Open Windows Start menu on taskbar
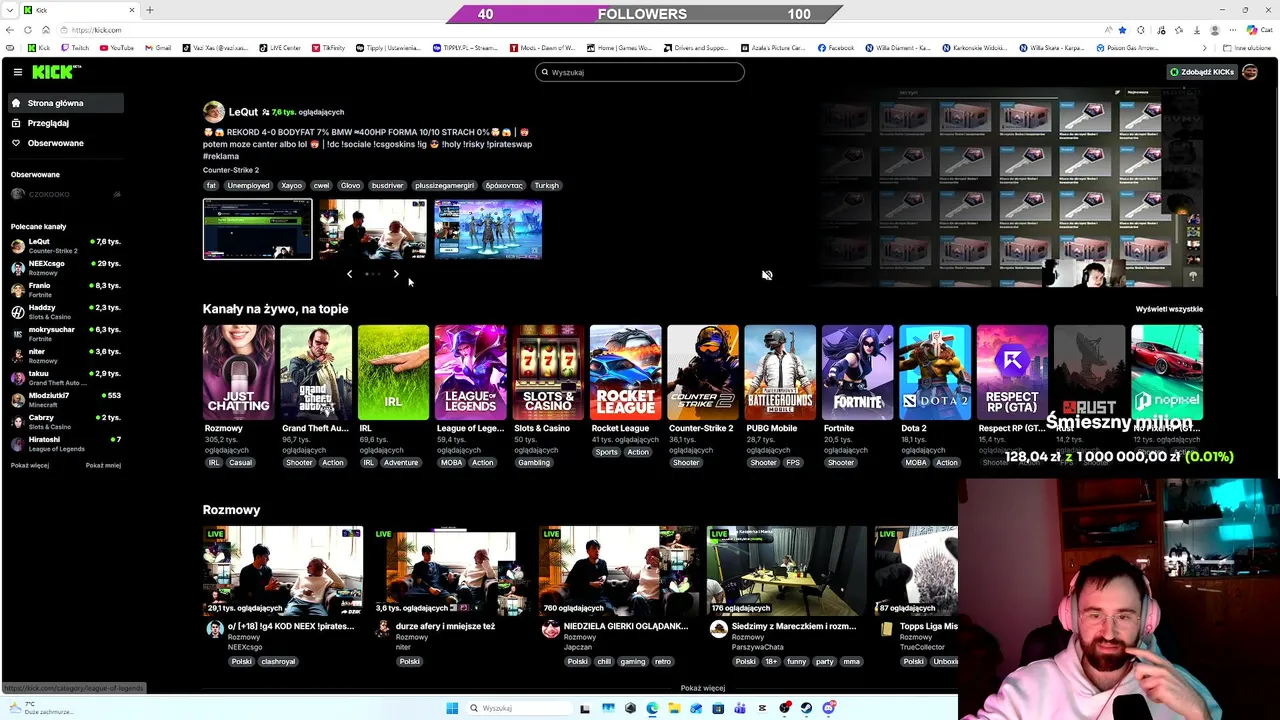Screen dimensions: 1280x720 pyautogui.click(x=452, y=708)
